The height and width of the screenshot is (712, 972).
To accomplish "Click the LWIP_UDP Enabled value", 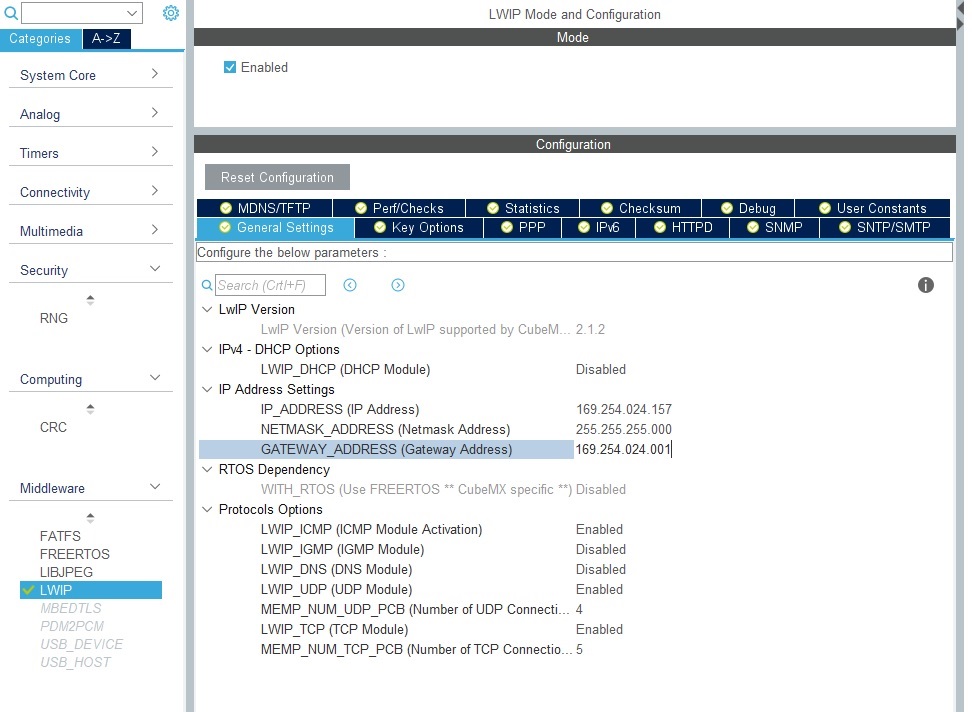I will pyautogui.click(x=599, y=589).
